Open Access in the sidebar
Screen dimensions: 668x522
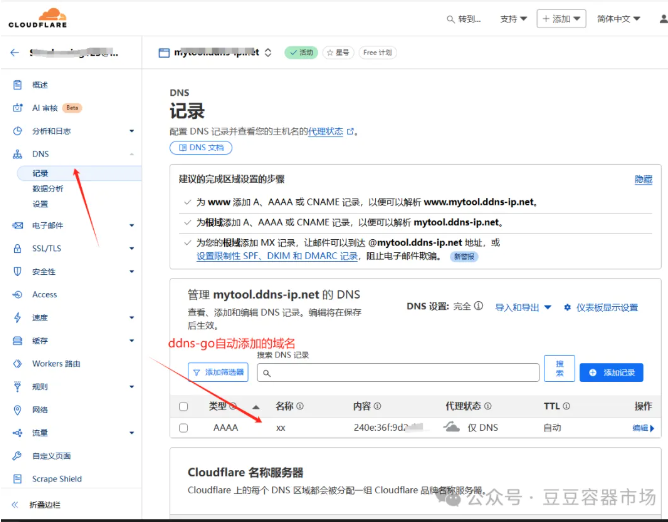click(44, 294)
